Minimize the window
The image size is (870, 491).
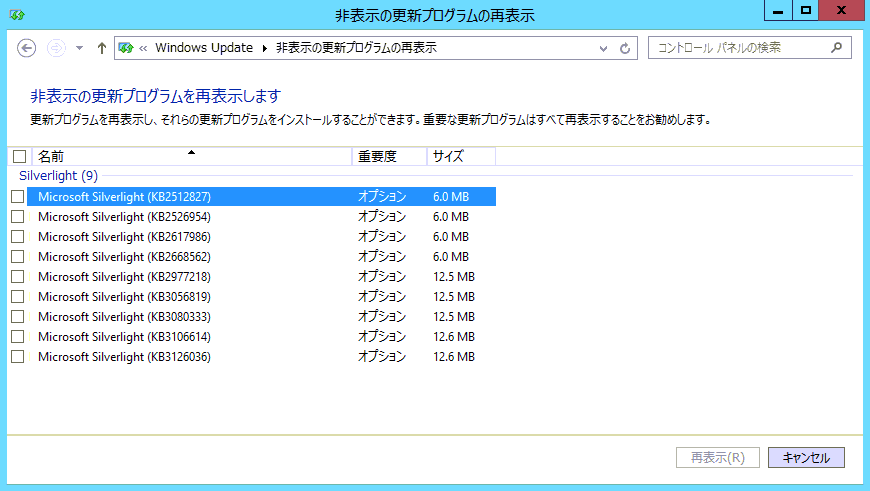(x=778, y=11)
